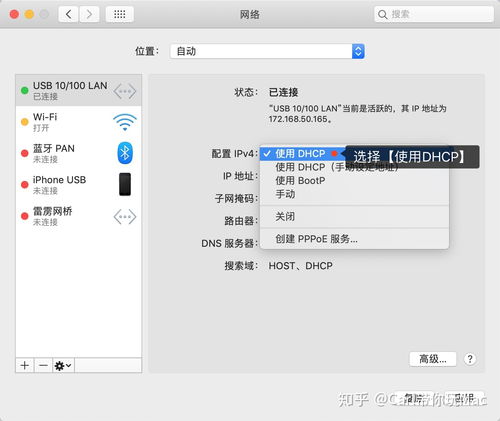Click the iPhone USB phone icon

125,184
